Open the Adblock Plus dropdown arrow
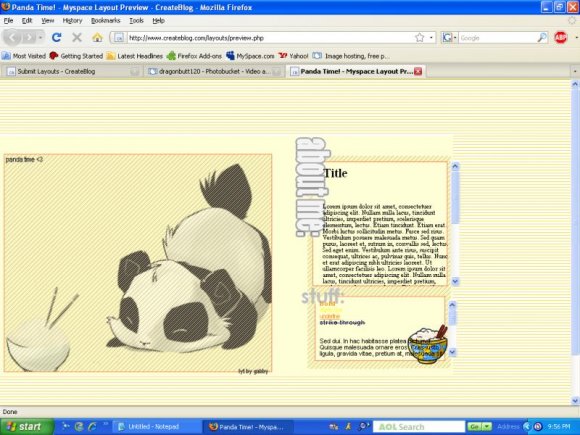Screen dimensions: 580x435 [576, 37]
